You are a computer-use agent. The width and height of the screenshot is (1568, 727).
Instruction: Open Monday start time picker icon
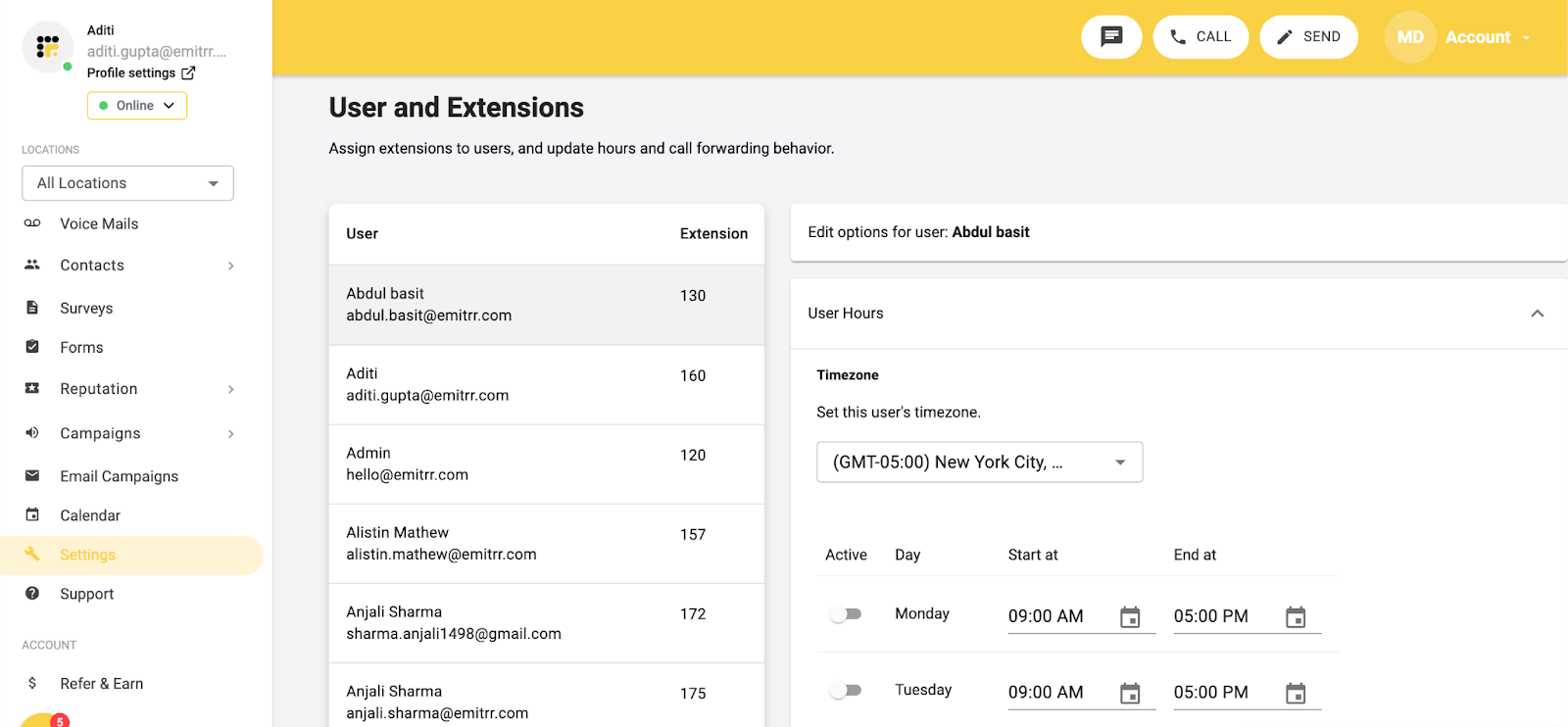point(1130,616)
